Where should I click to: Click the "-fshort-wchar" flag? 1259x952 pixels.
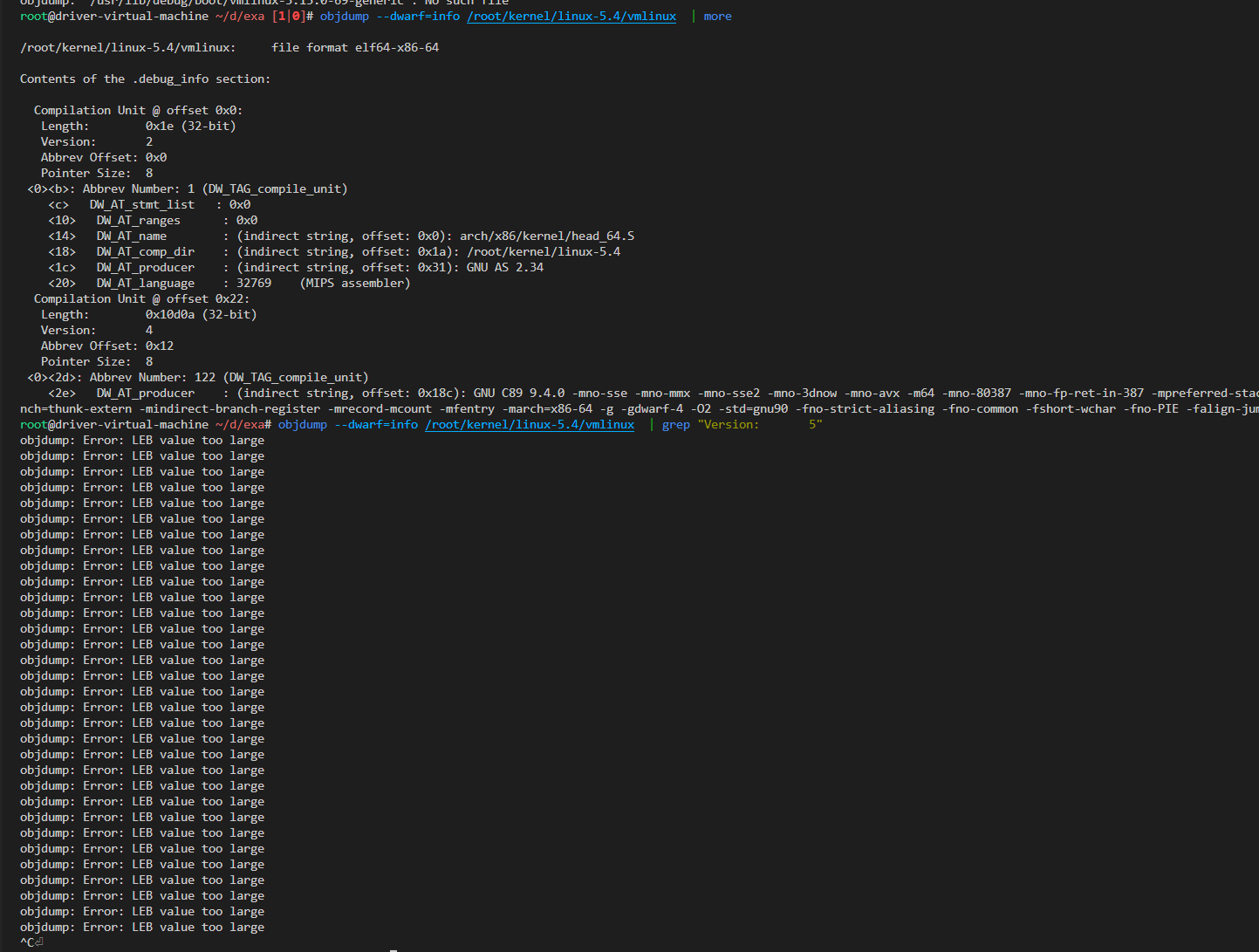(x=1071, y=408)
